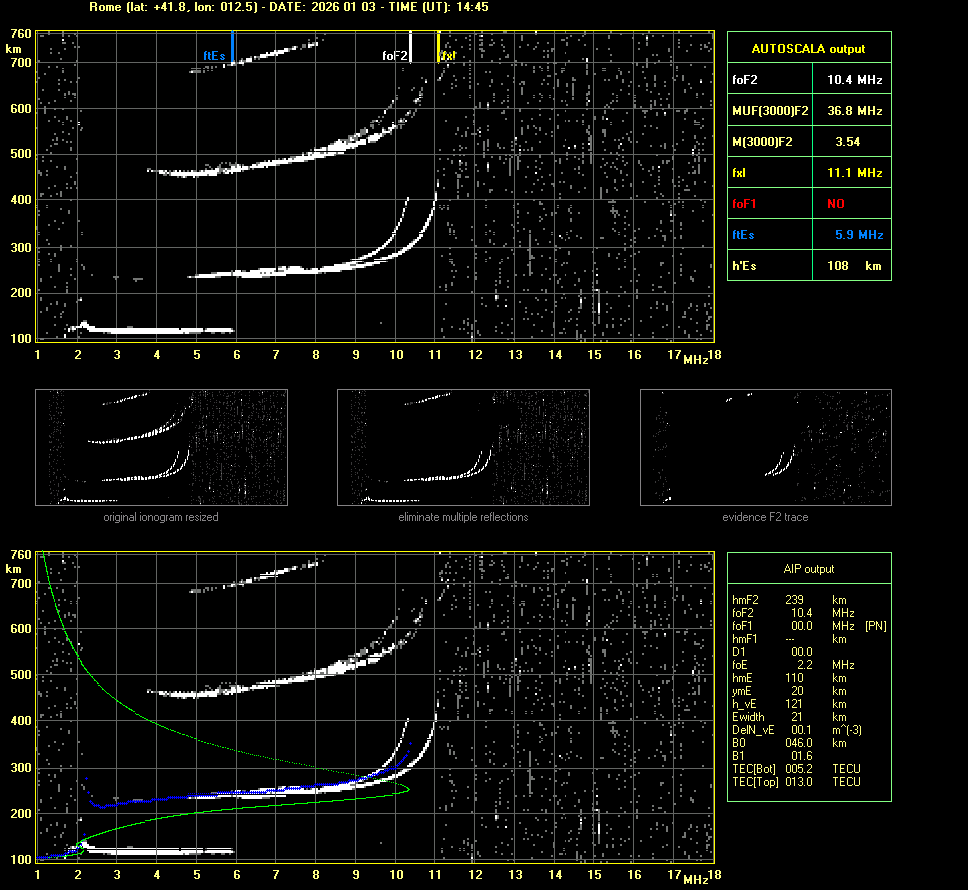Click the MUF(3000)F2 36.8 MHz value
The height and width of the screenshot is (890, 968).
[853, 110]
